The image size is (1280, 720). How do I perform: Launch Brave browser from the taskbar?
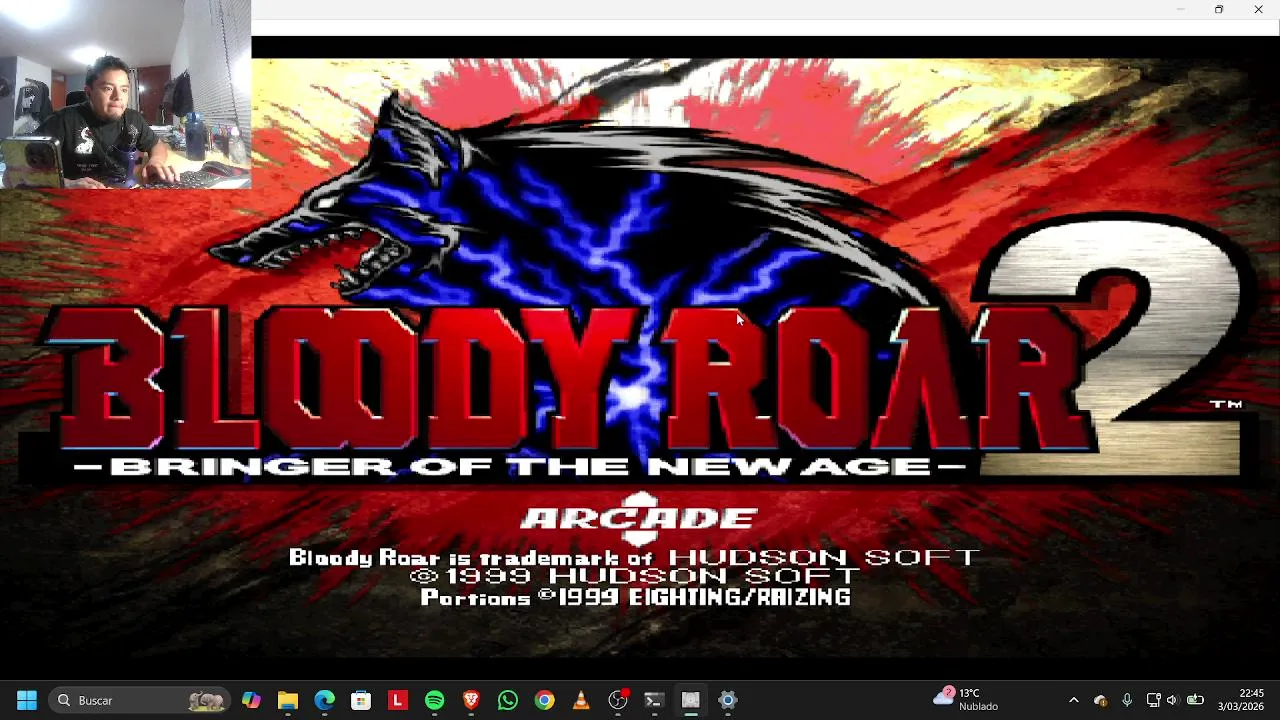(471, 700)
